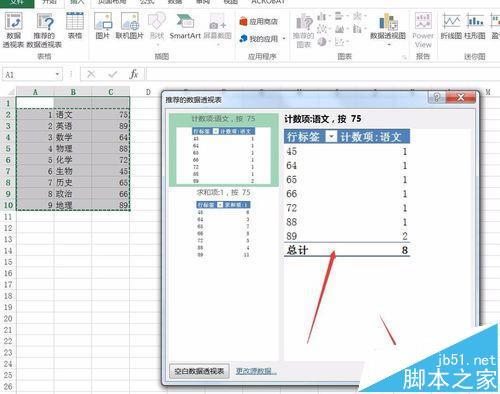Open 推荐的数据透视表 recommended PivotTables
Viewport: 500px width, 394px height.
tap(44, 30)
